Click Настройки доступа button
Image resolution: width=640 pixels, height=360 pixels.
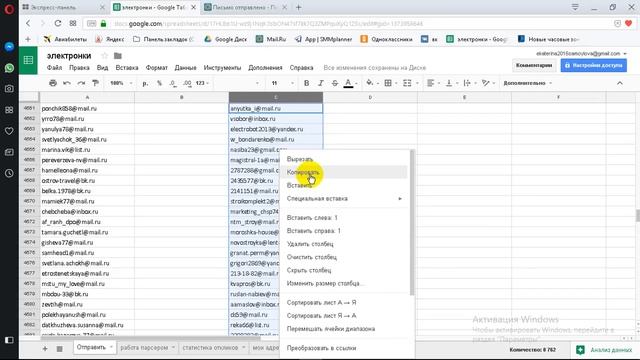[x=593, y=65]
